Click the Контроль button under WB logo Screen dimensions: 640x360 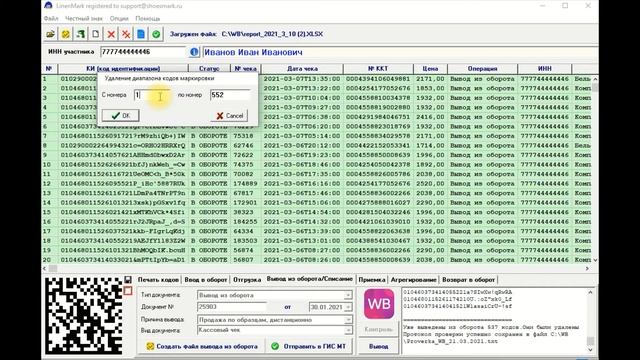pyautogui.click(x=378, y=329)
